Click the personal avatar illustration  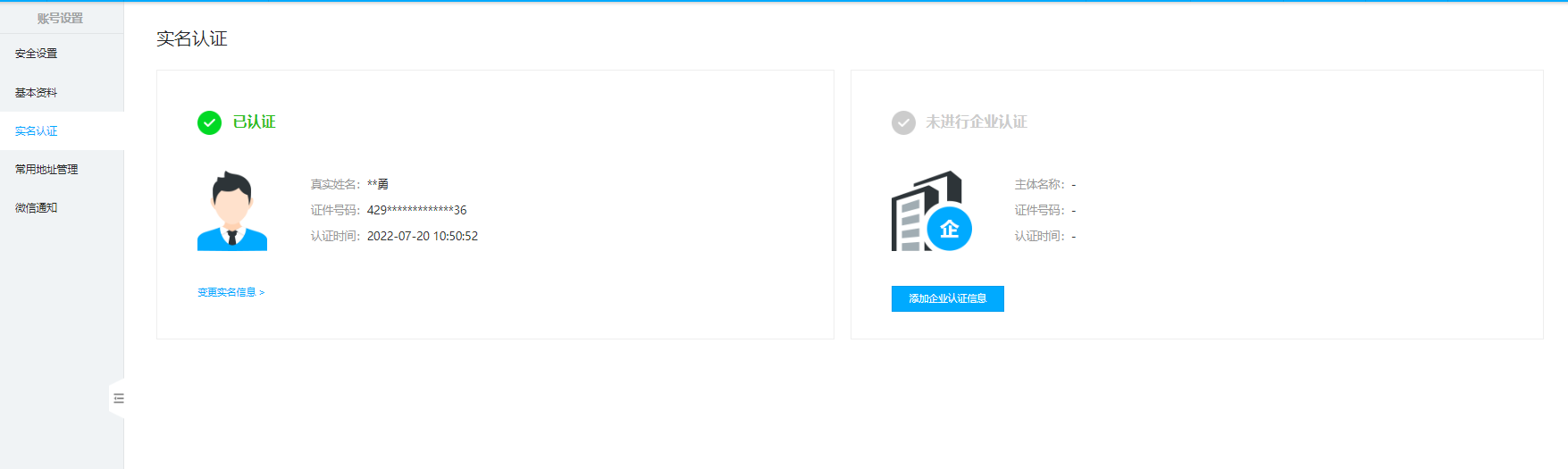(232, 211)
